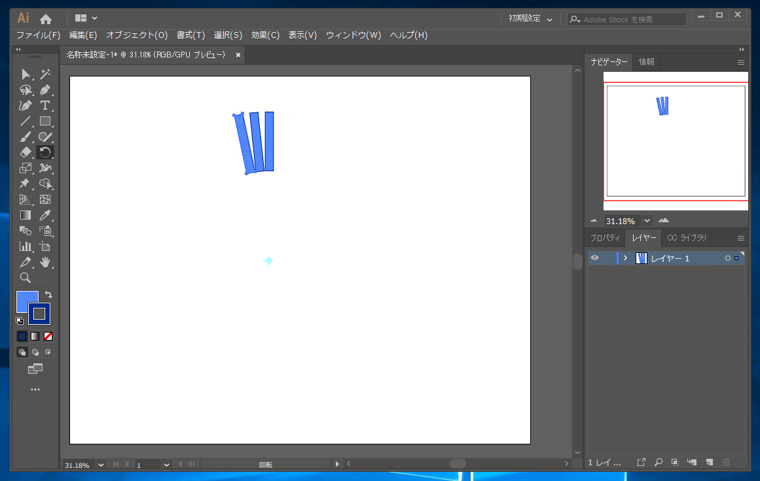Create a new layer
The width and height of the screenshot is (760, 481).
pos(709,462)
